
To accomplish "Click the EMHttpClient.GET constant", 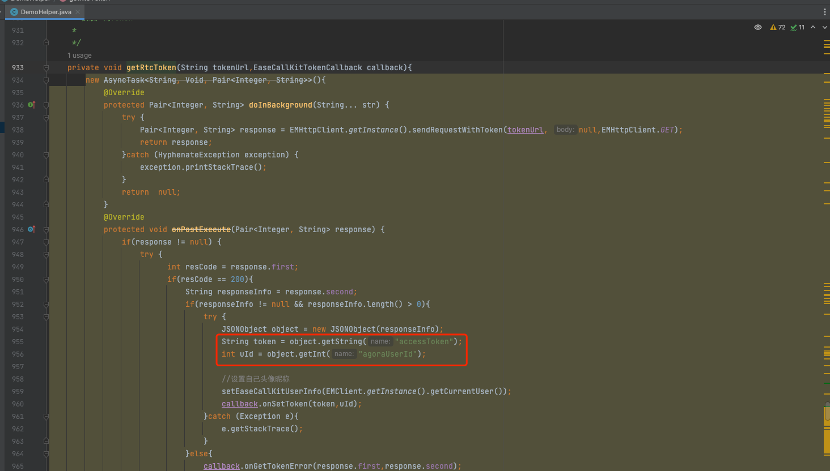I will pyautogui.click(x=638, y=130).
